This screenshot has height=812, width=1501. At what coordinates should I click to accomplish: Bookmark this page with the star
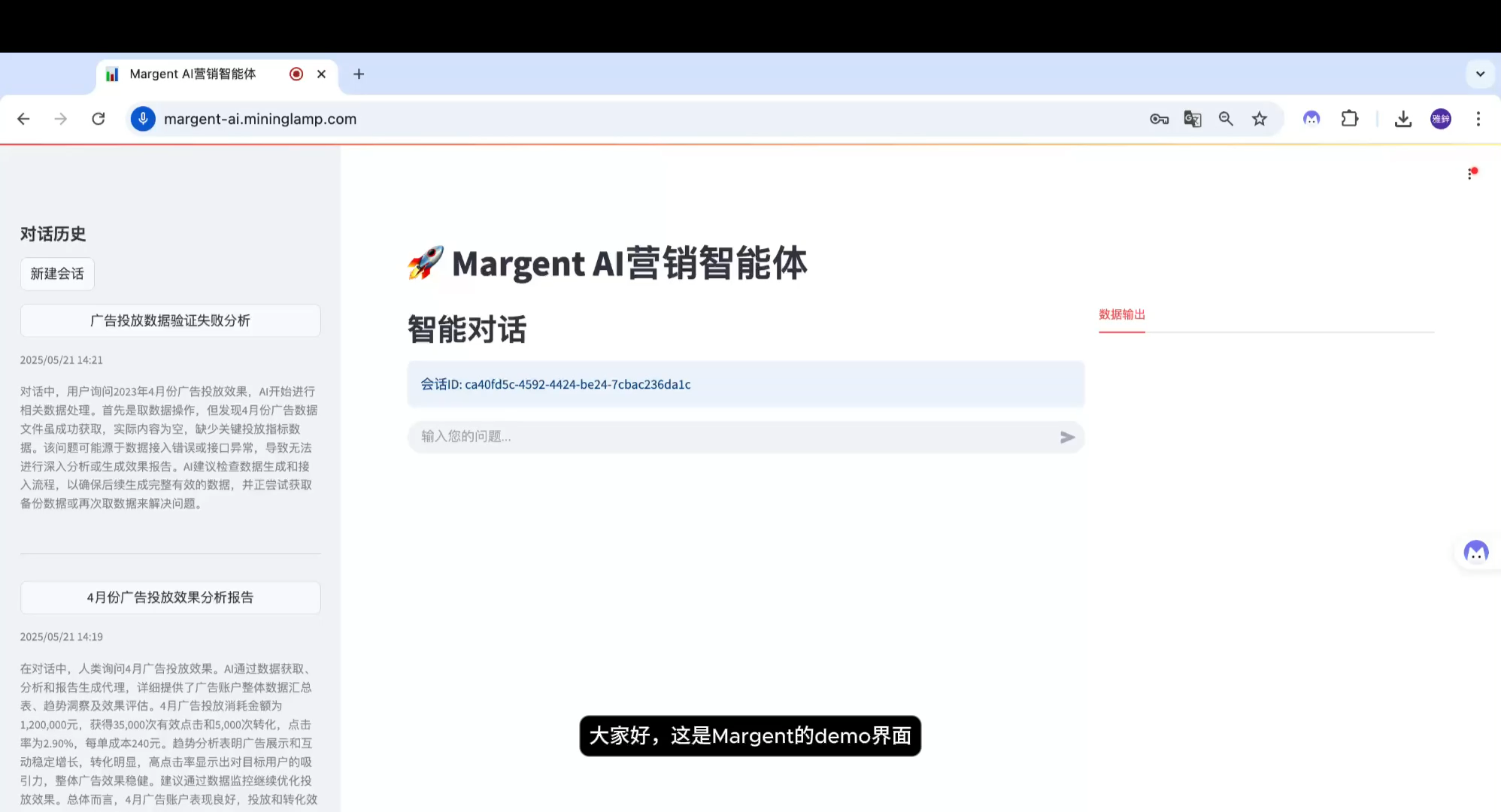tap(1260, 119)
